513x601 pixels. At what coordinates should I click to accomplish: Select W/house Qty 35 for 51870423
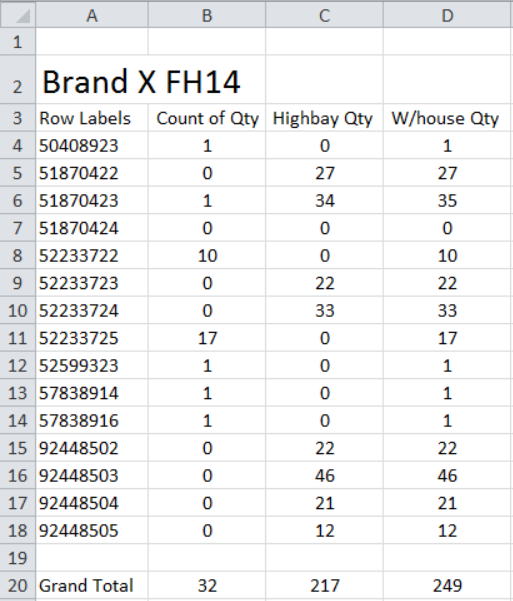447,200
